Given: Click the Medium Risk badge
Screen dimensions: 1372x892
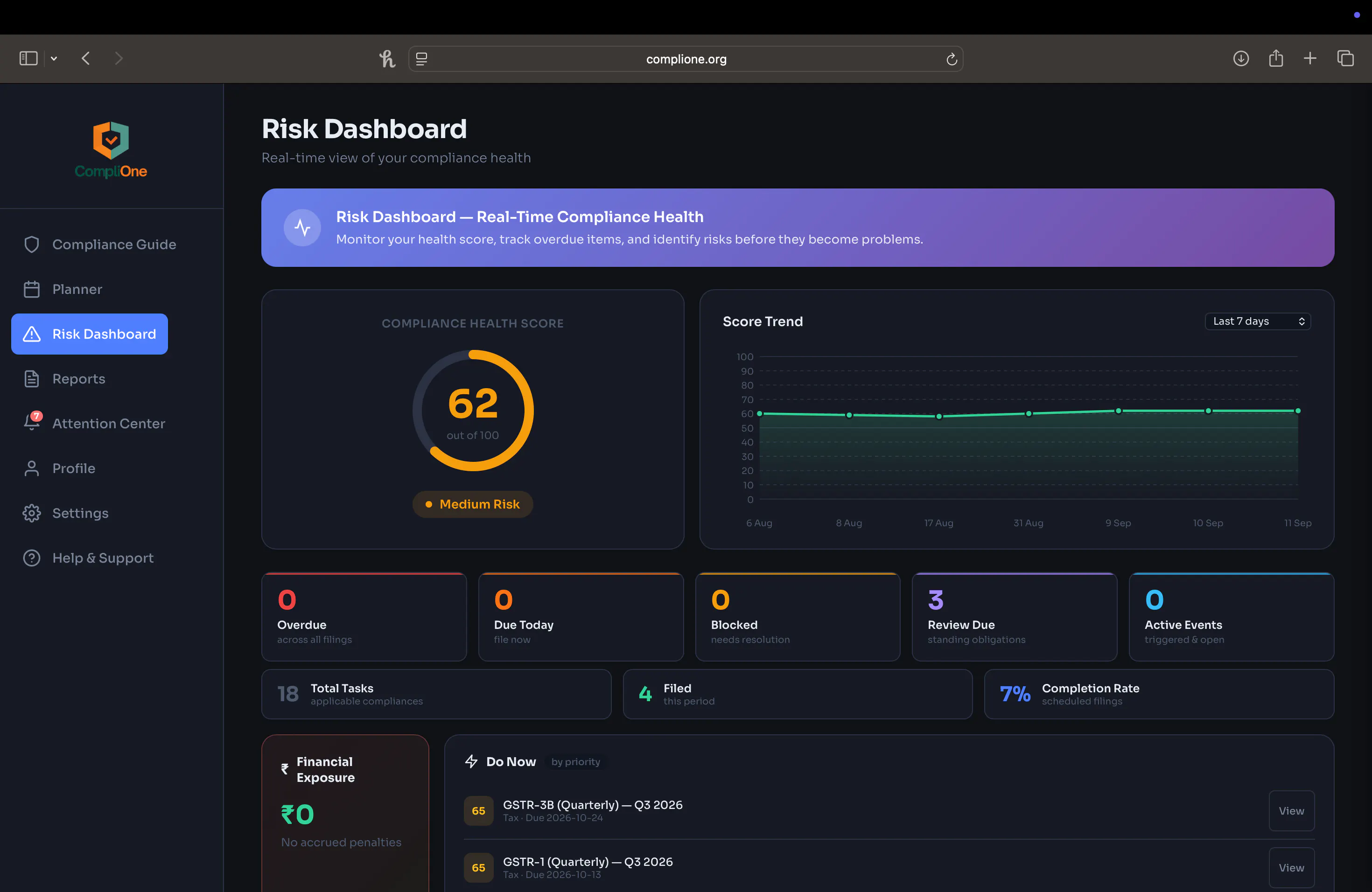Looking at the screenshot, I should click(x=473, y=504).
